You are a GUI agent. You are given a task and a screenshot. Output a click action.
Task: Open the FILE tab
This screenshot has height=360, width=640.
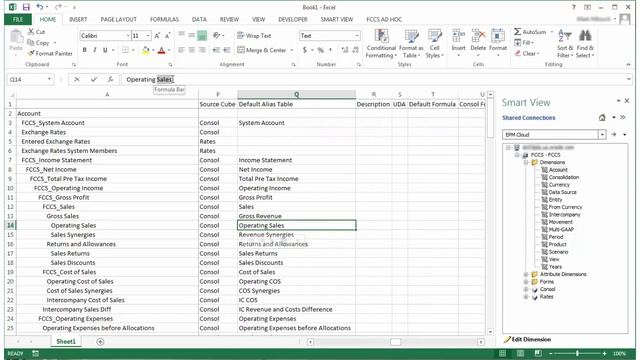tap(18, 19)
